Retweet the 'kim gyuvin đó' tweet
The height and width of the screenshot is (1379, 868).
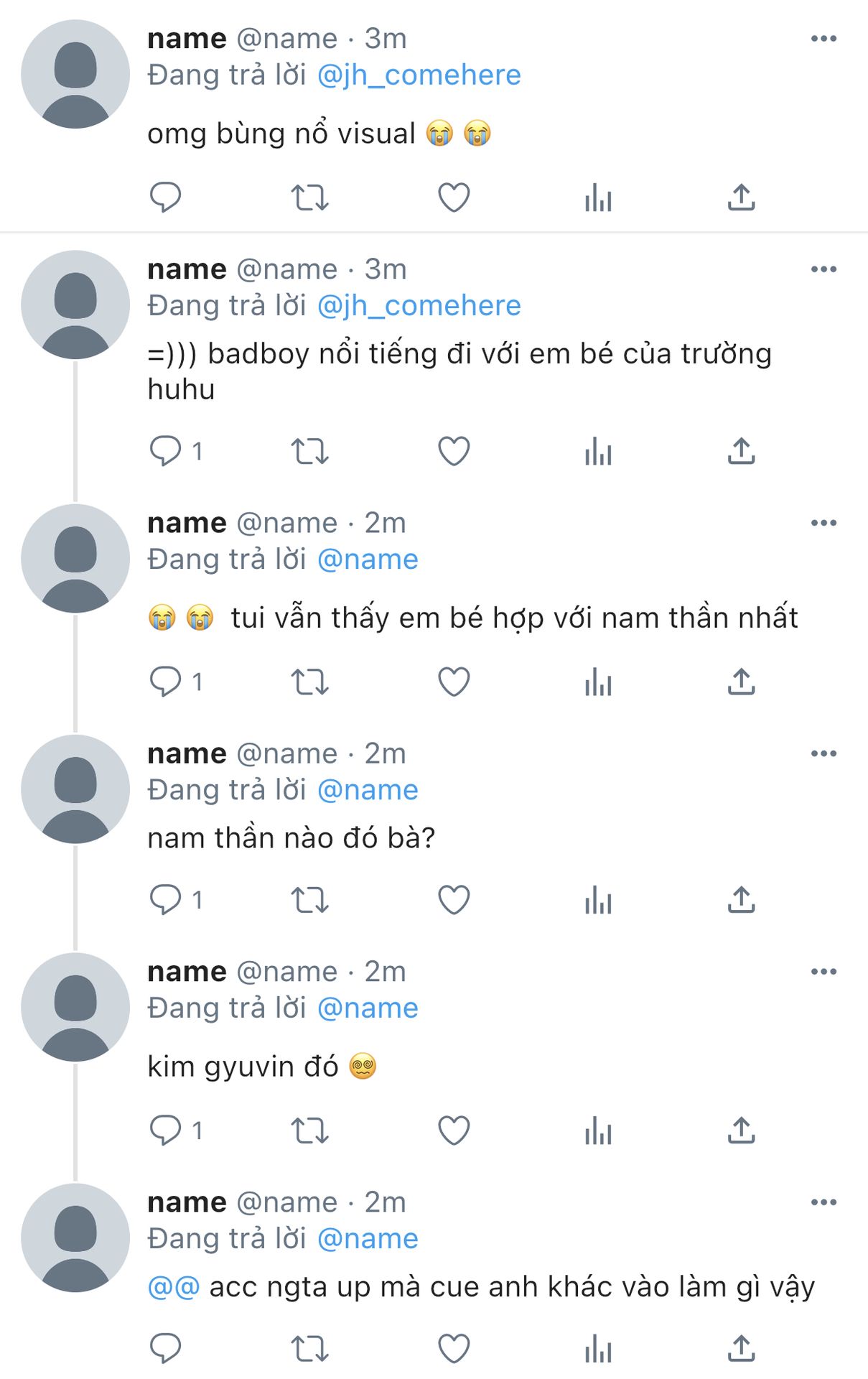pos(309,1130)
